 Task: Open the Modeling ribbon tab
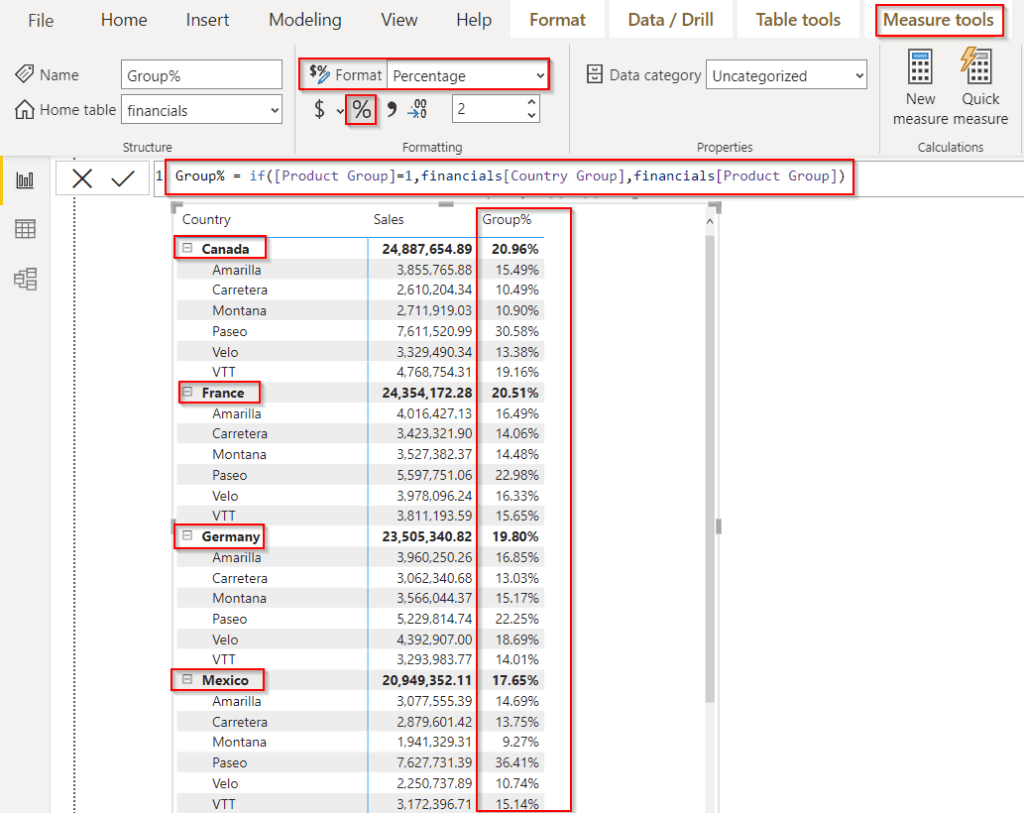305,20
